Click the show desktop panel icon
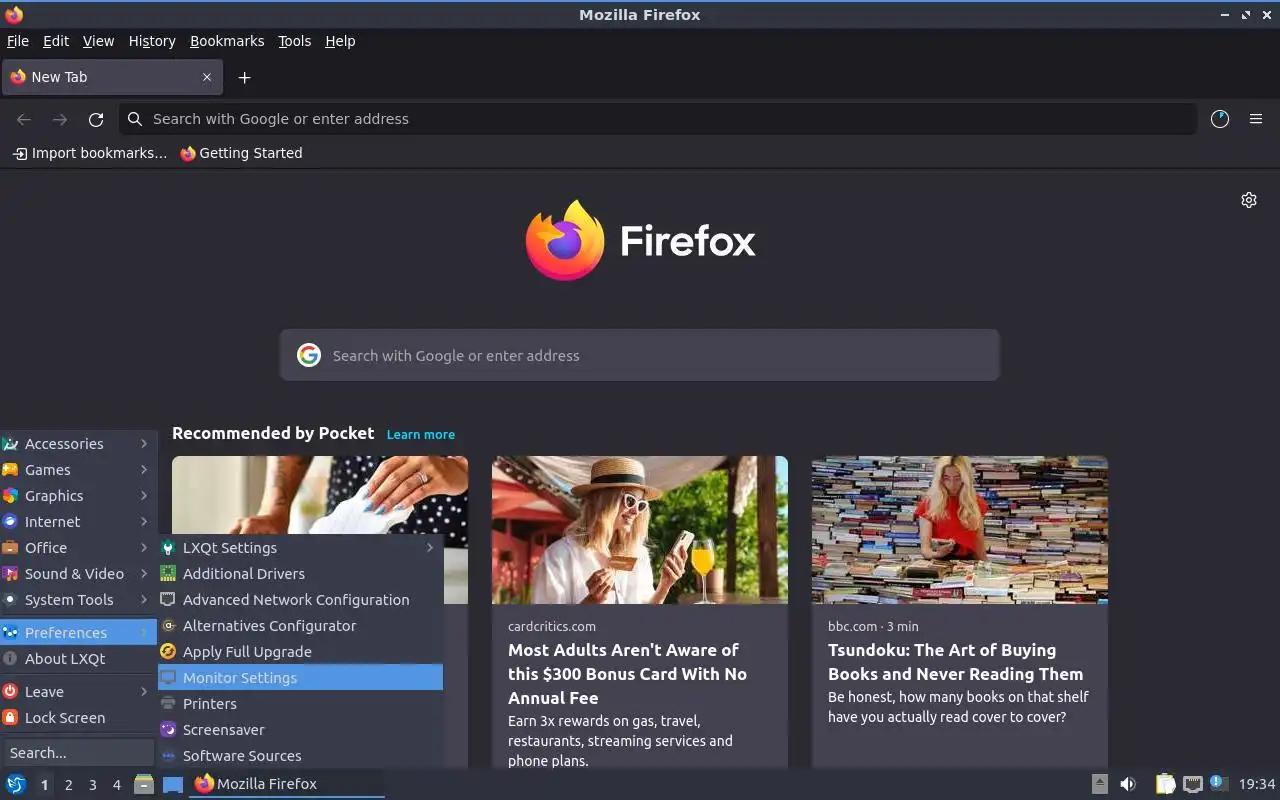 tap(173, 784)
